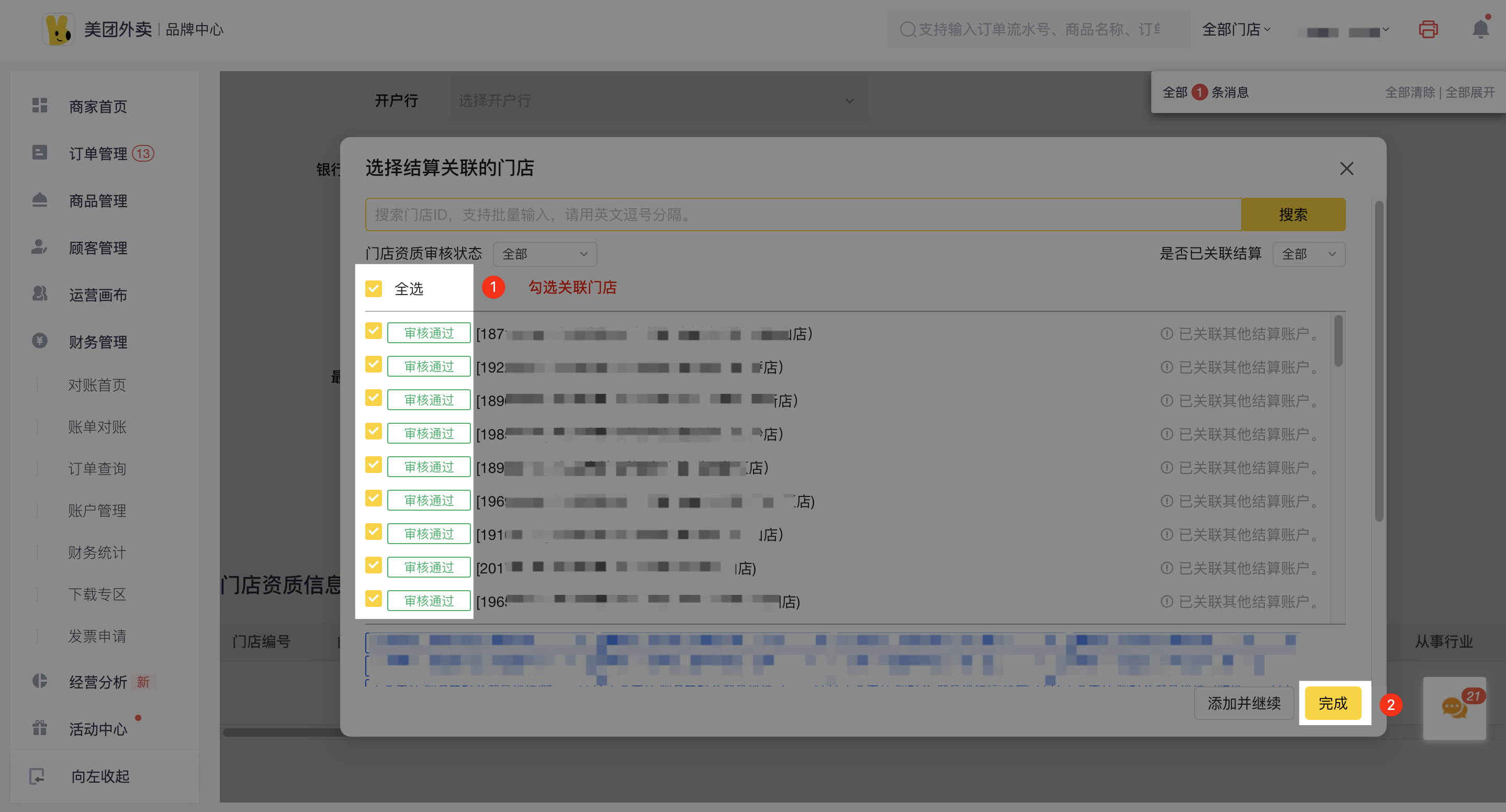Open the notification bell icon
The image size is (1506, 812).
[1480, 29]
